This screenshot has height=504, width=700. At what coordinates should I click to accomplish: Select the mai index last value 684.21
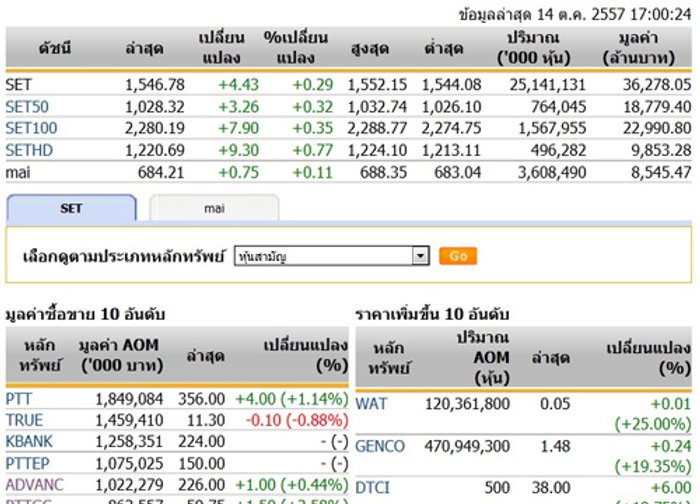click(161, 172)
